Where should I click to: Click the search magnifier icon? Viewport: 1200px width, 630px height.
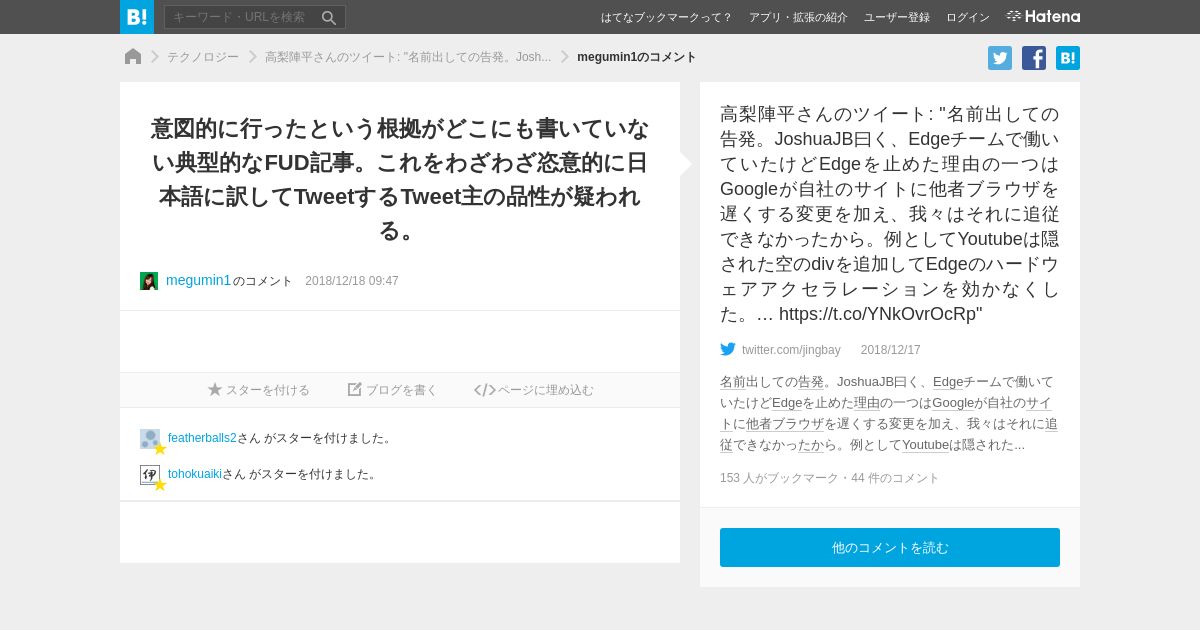[x=329, y=17]
